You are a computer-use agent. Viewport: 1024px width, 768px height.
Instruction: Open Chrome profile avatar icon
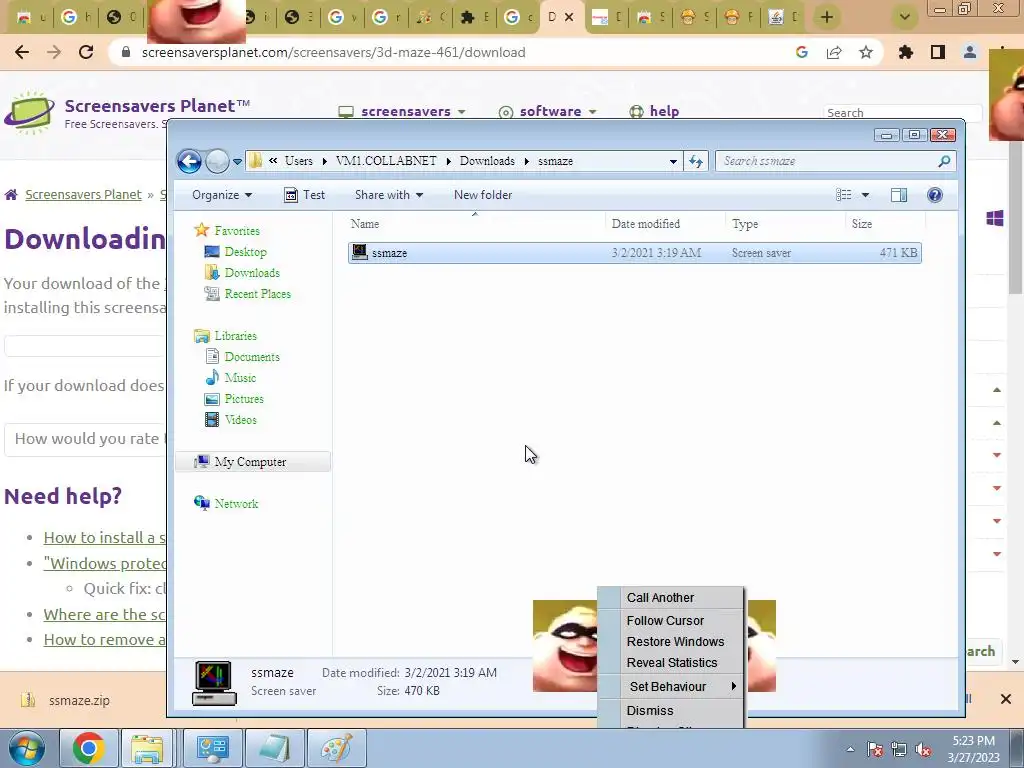(970, 52)
